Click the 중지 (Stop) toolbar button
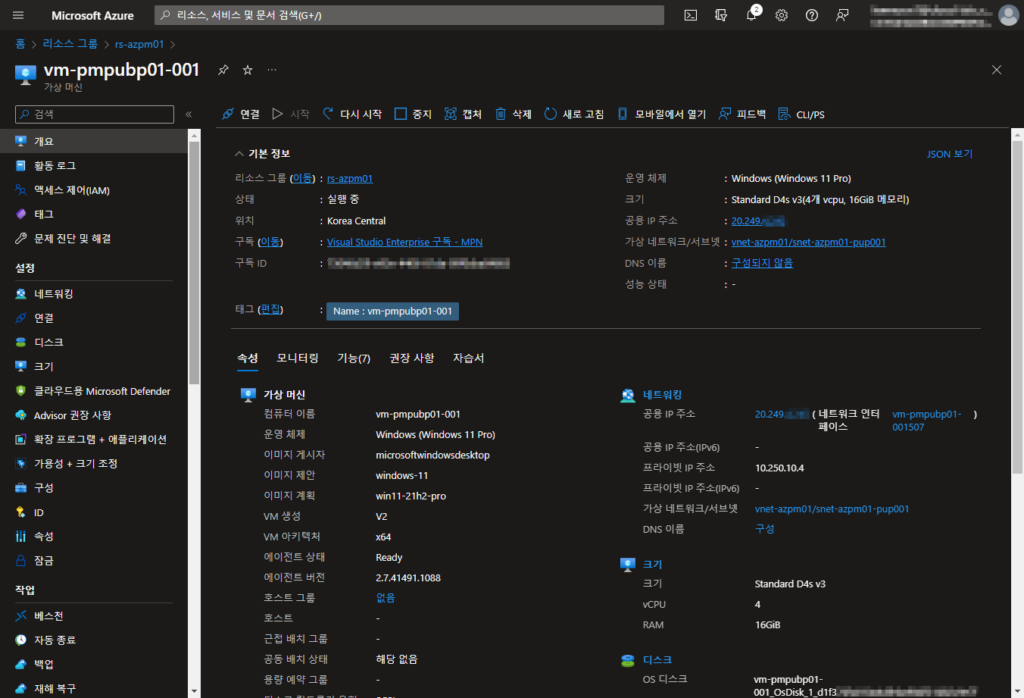1024x698 pixels. [x=413, y=114]
